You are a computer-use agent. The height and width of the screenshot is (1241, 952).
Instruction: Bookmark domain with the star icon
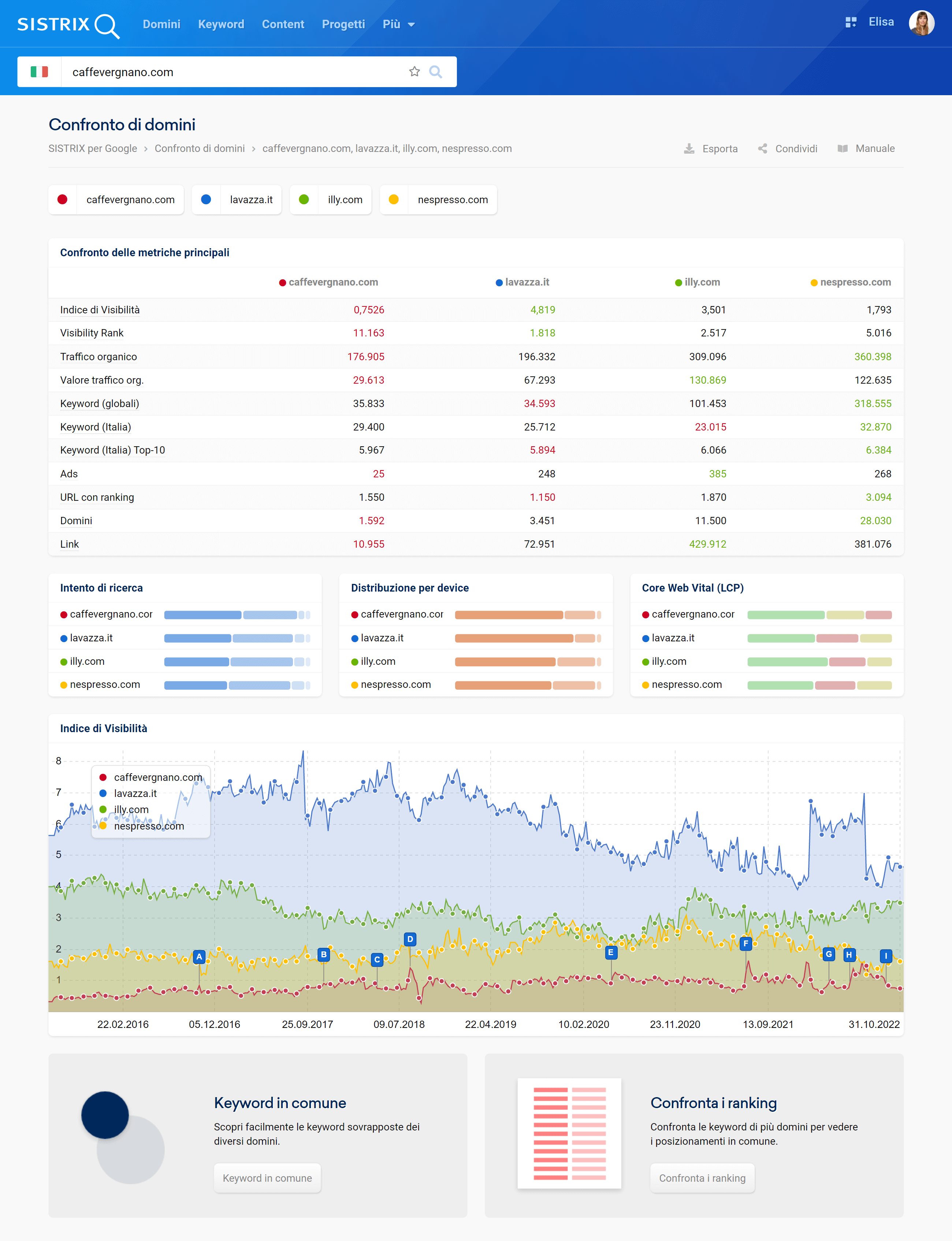tap(414, 72)
